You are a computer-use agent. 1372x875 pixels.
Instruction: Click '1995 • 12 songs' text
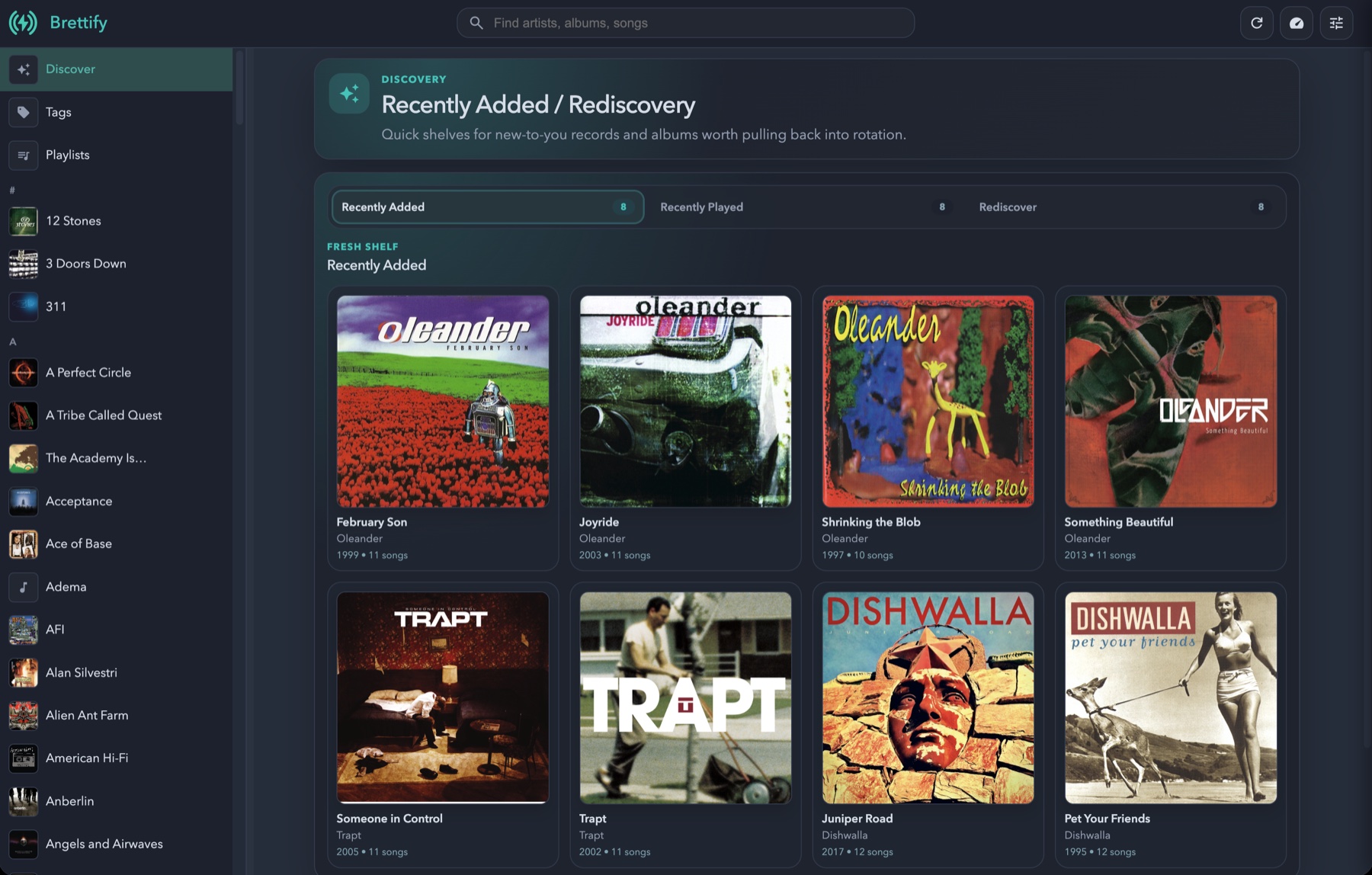pyautogui.click(x=1100, y=851)
